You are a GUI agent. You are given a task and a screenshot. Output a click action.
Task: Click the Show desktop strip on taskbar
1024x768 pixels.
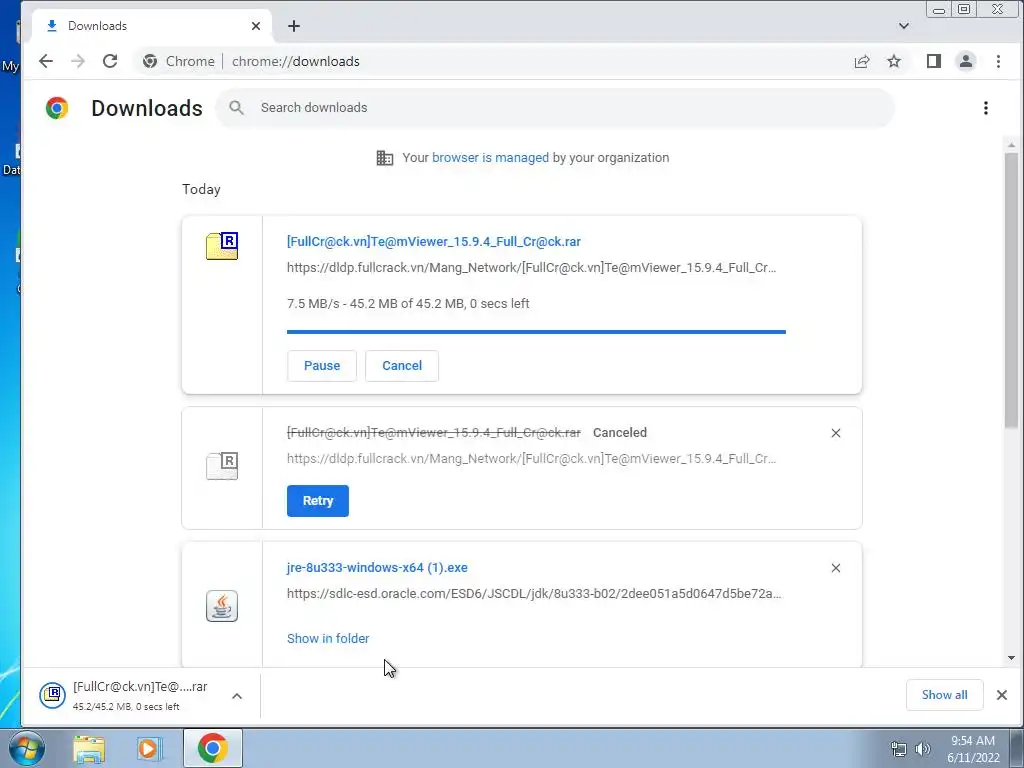pos(1017,748)
